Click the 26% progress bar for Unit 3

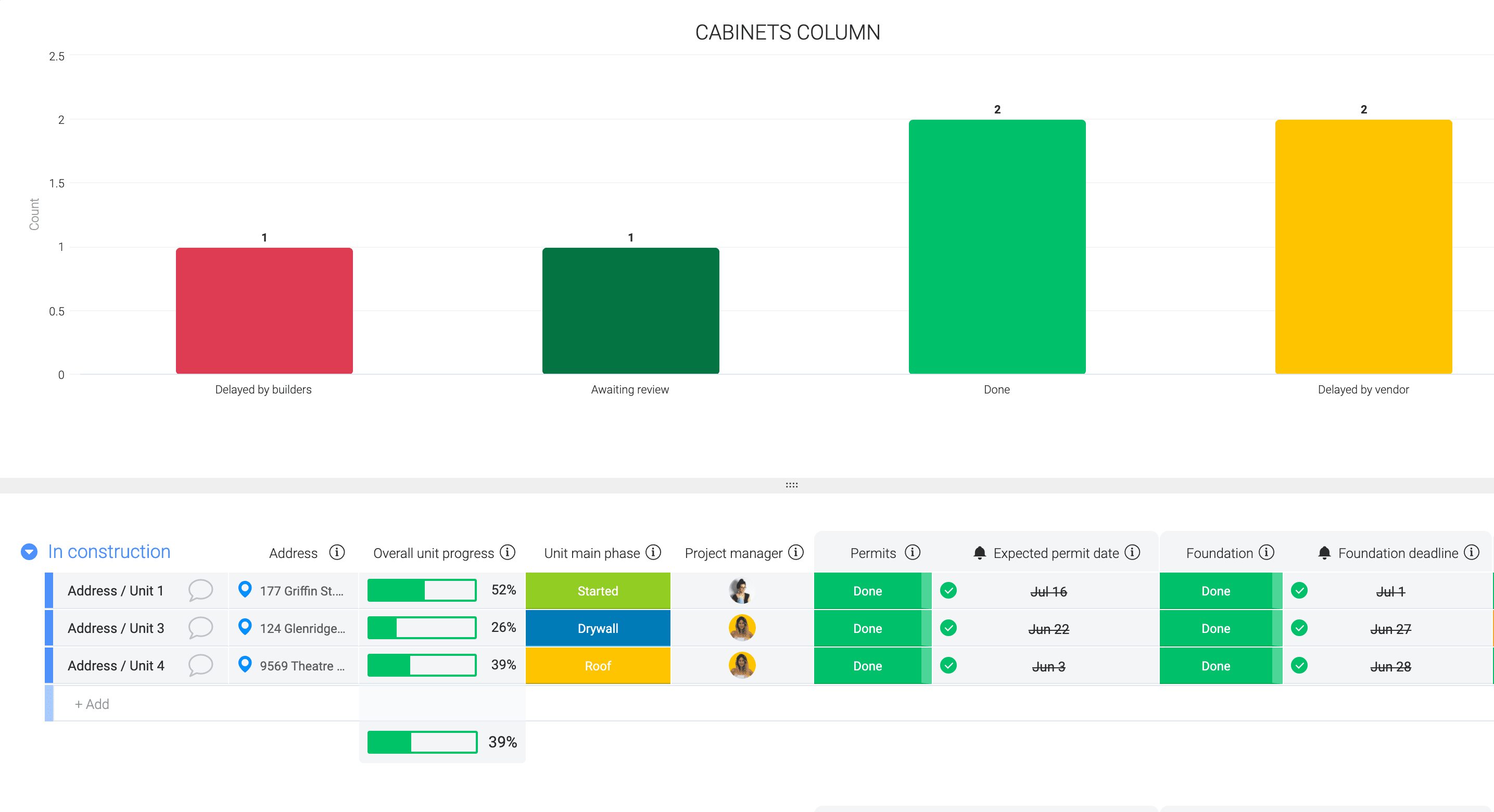pos(422,628)
